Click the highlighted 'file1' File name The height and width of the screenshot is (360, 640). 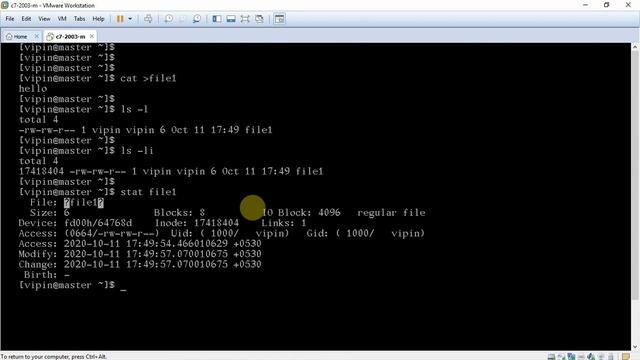pos(84,202)
